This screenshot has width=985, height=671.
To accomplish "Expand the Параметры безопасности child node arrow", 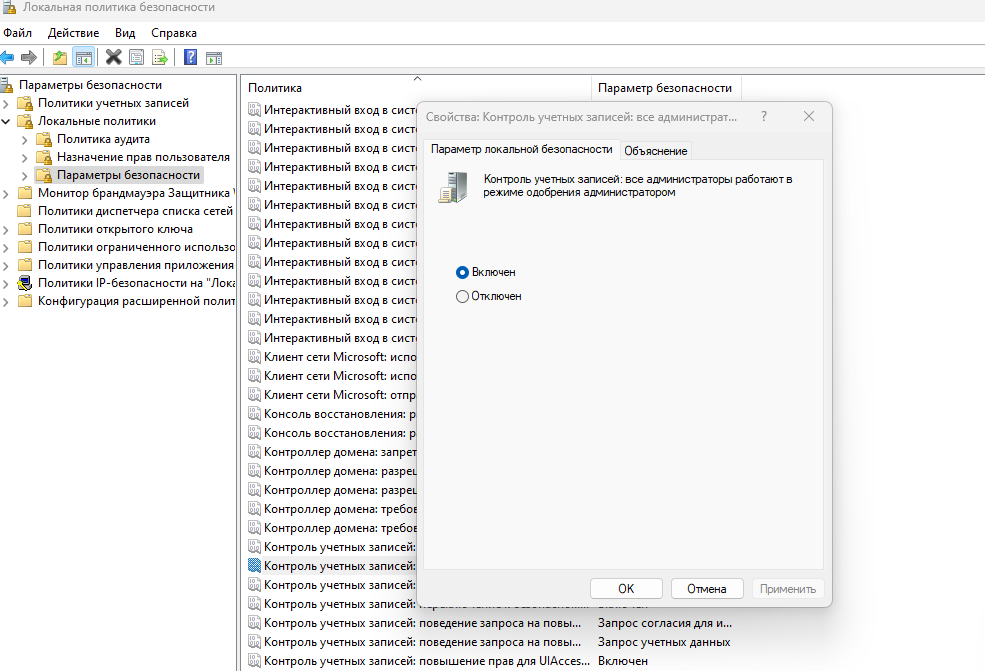I will [x=24, y=175].
